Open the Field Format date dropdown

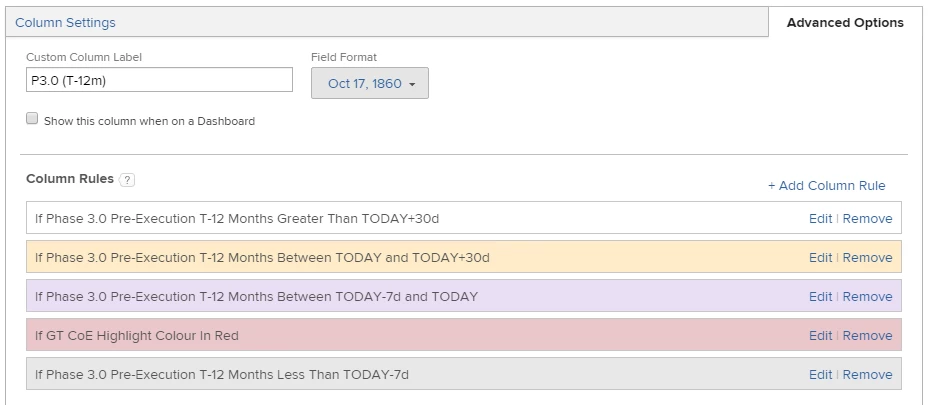coord(370,83)
